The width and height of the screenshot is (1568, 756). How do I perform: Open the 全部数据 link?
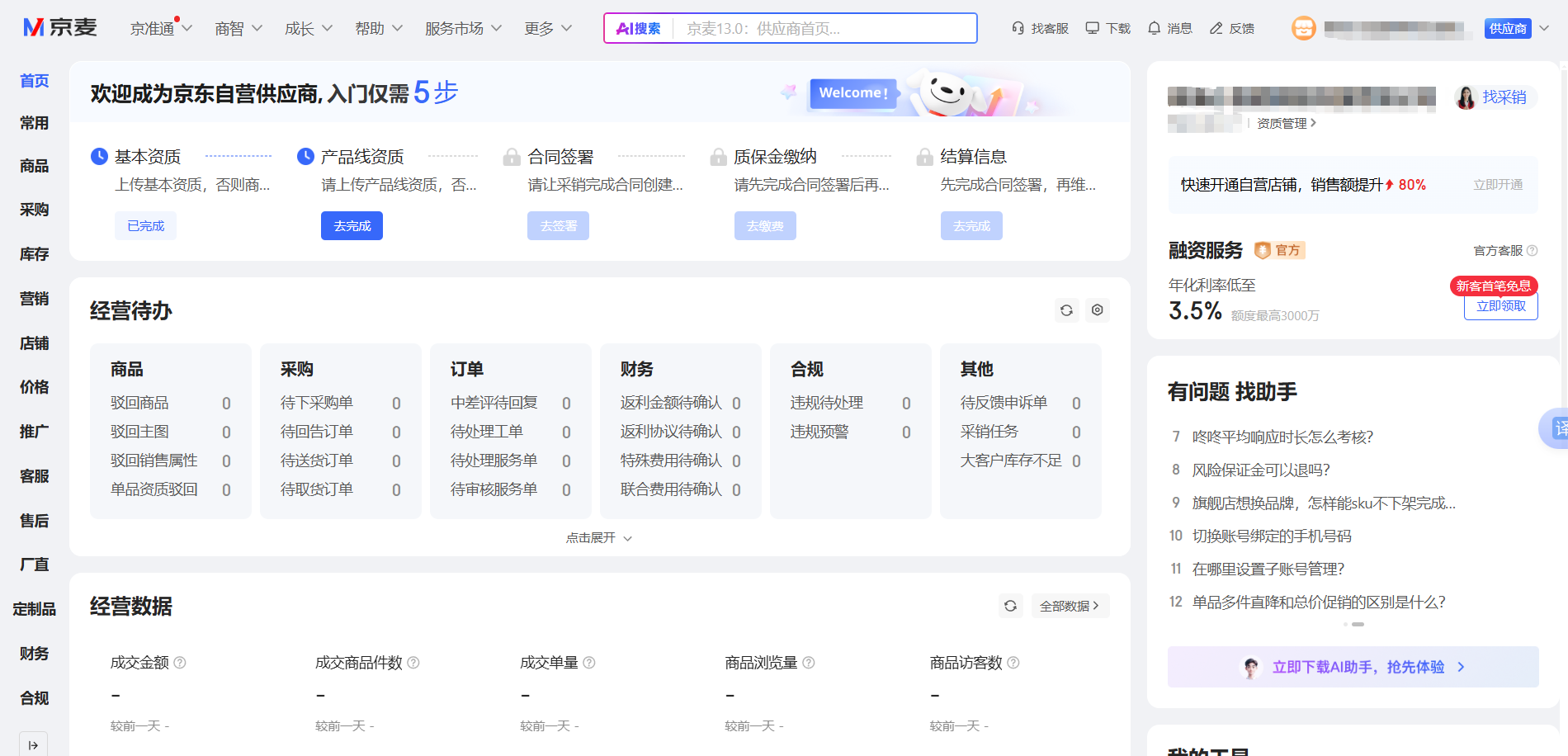point(1070,606)
